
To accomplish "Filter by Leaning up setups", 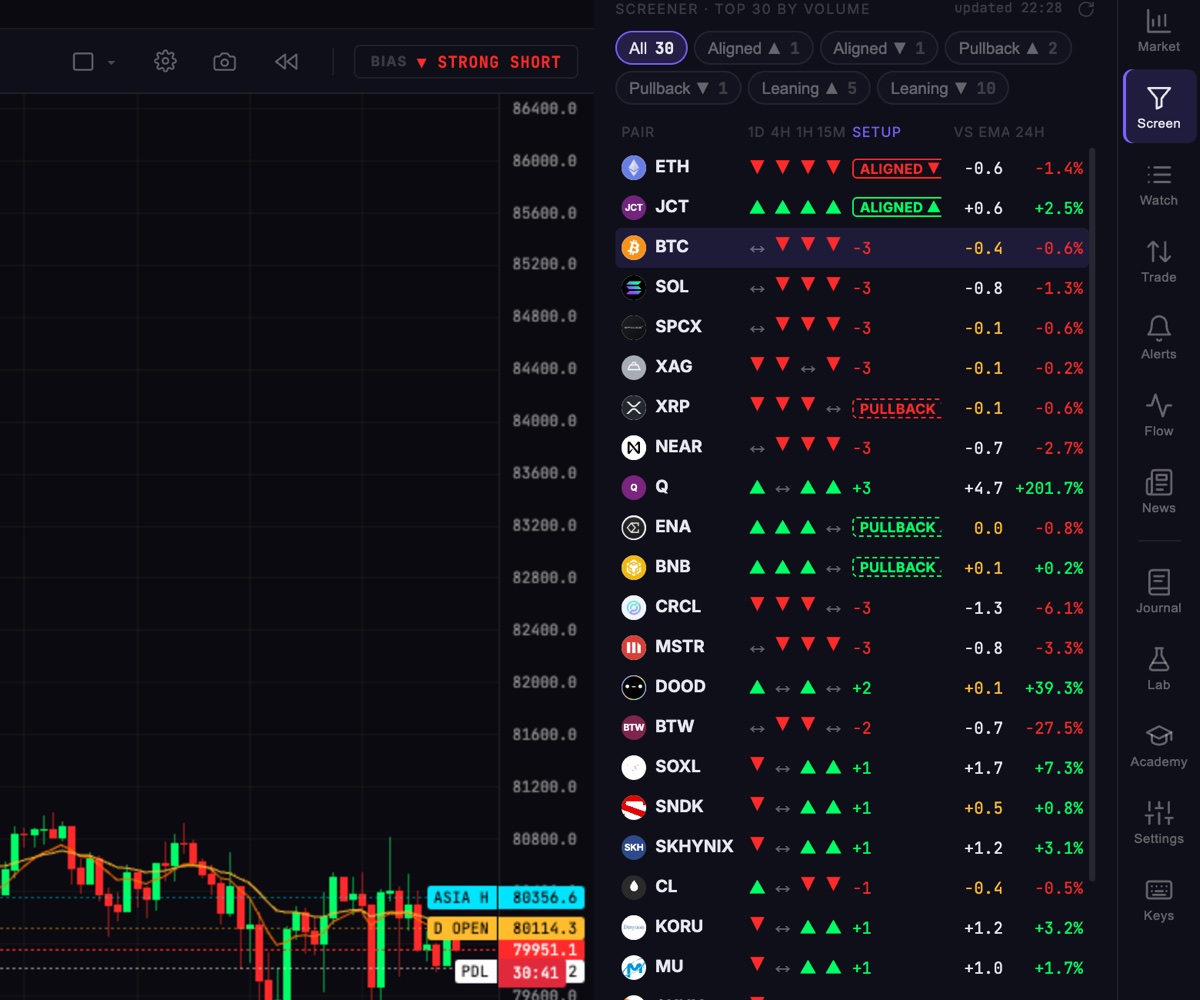I will (x=809, y=88).
